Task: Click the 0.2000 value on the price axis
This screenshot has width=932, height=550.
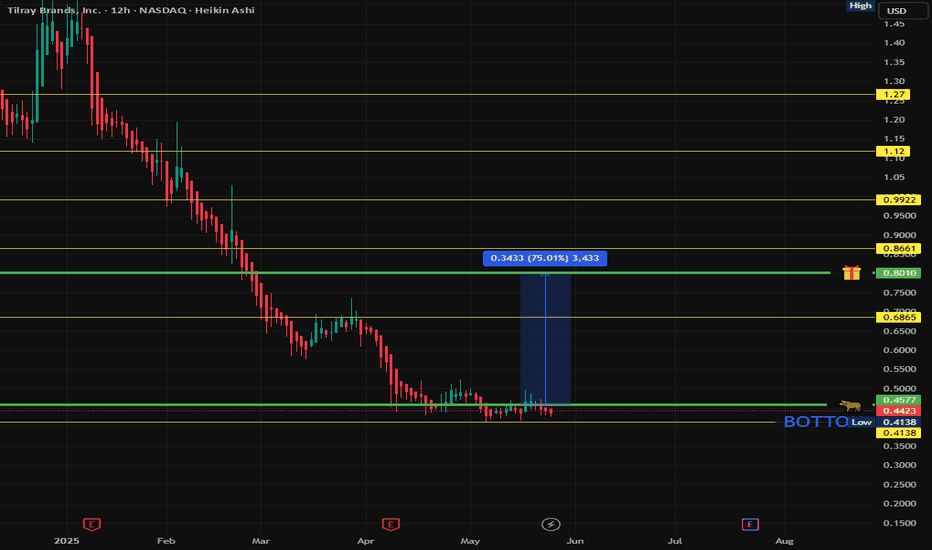Action: [x=899, y=504]
